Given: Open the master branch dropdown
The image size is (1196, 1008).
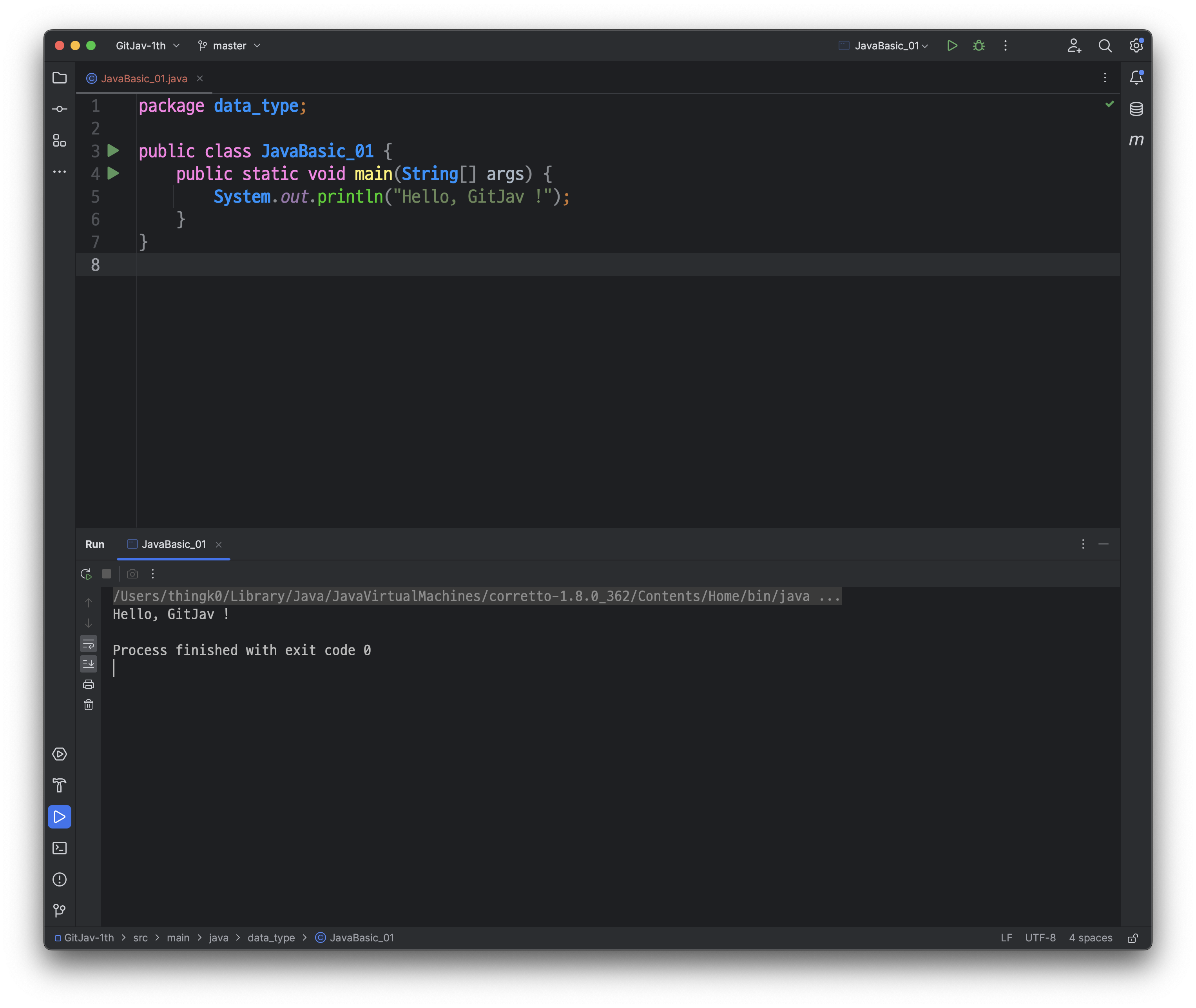Looking at the screenshot, I should [x=229, y=46].
